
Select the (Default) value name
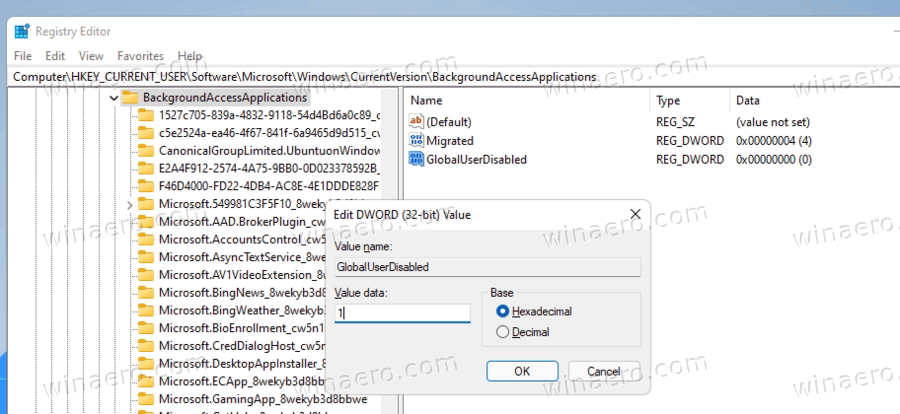pos(449,122)
